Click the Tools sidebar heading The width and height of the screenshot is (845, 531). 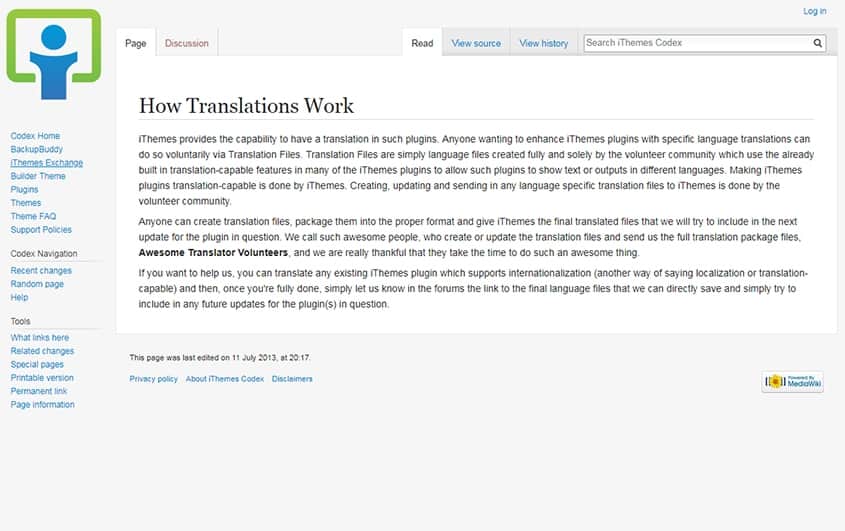pos(20,321)
